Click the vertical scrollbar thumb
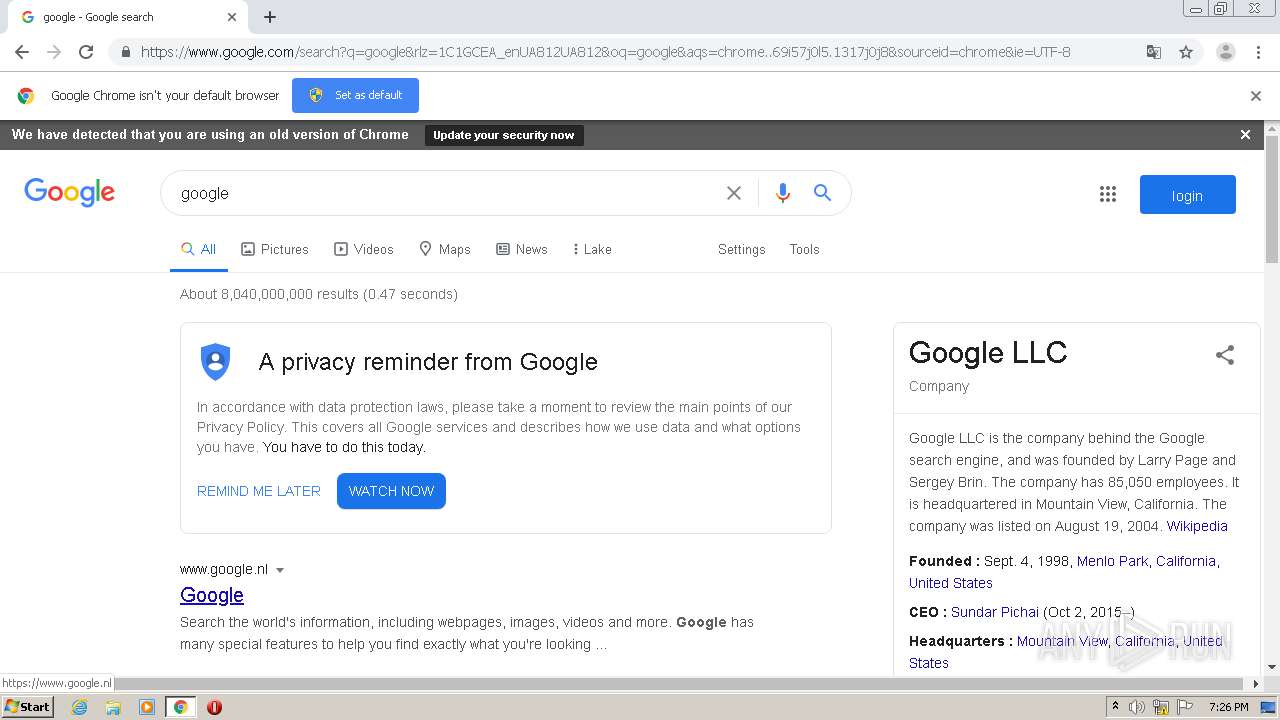 tap(1272, 200)
